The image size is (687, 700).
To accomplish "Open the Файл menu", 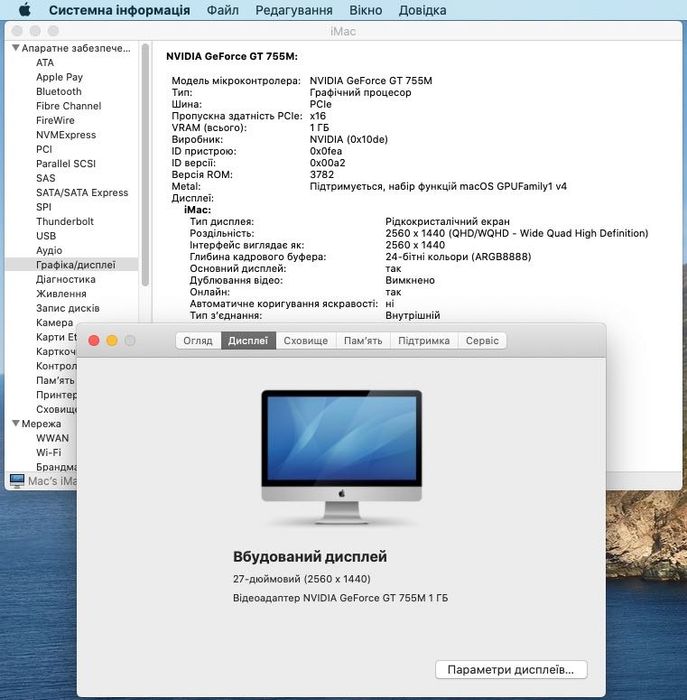I will [x=222, y=10].
